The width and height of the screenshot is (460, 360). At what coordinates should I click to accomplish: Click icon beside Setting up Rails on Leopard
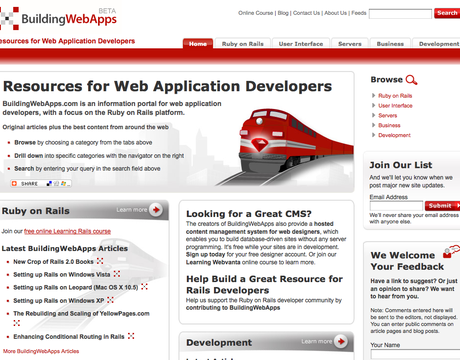tap(144, 287)
